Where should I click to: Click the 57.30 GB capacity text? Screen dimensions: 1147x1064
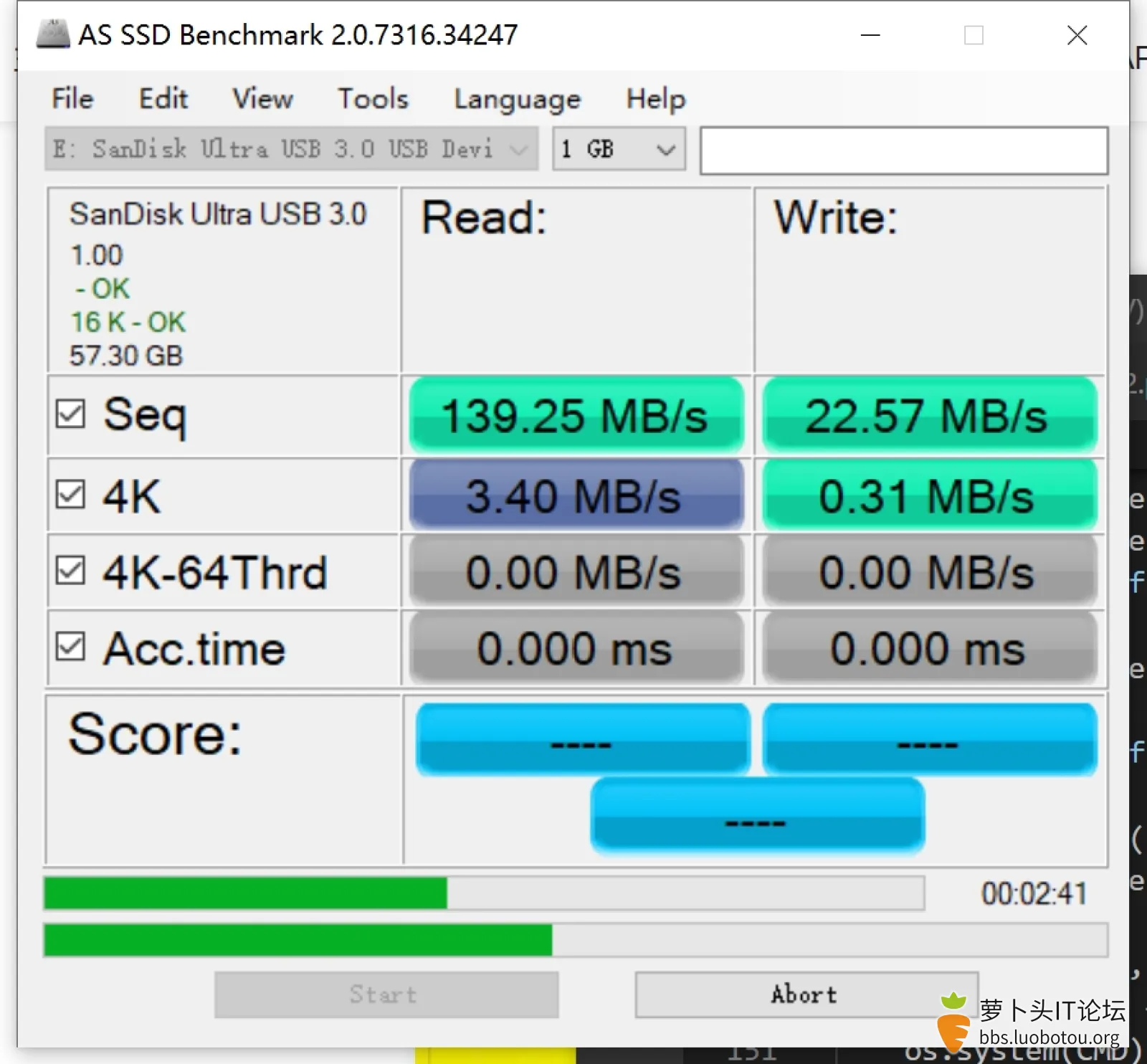pos(126,356)
